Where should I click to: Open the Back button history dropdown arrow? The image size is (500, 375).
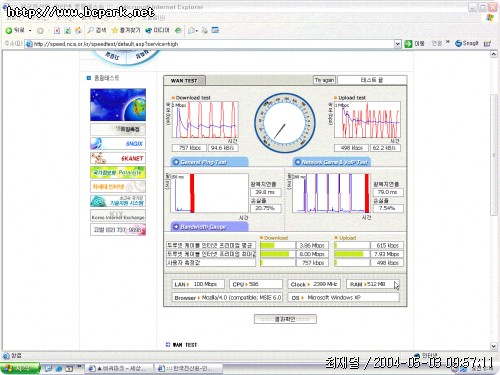(30, 31)
